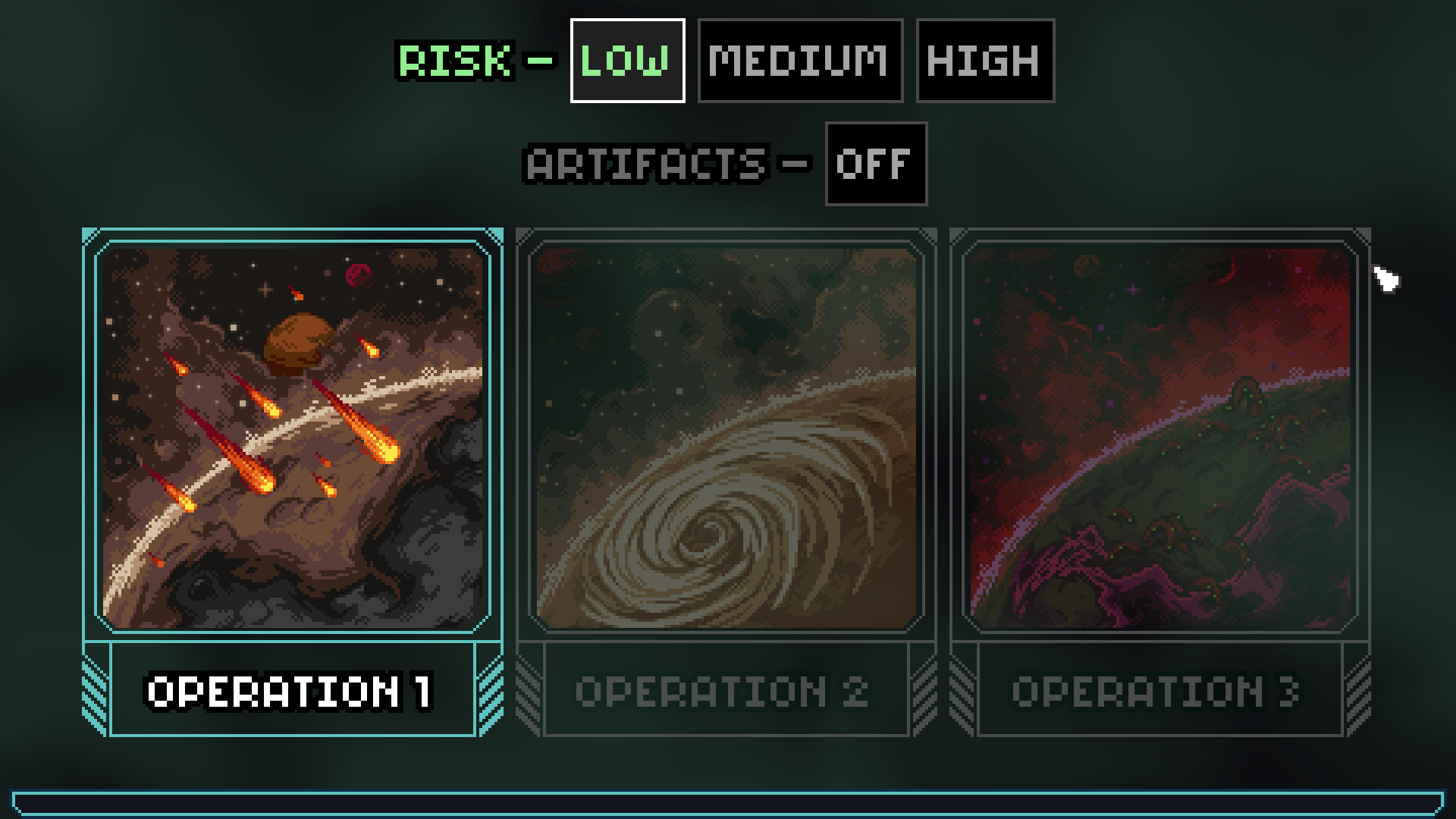The height and width of the screenshot is (819, 1456).
Task: Click the OPERATION 1 title label
Action: pos(290,692)
